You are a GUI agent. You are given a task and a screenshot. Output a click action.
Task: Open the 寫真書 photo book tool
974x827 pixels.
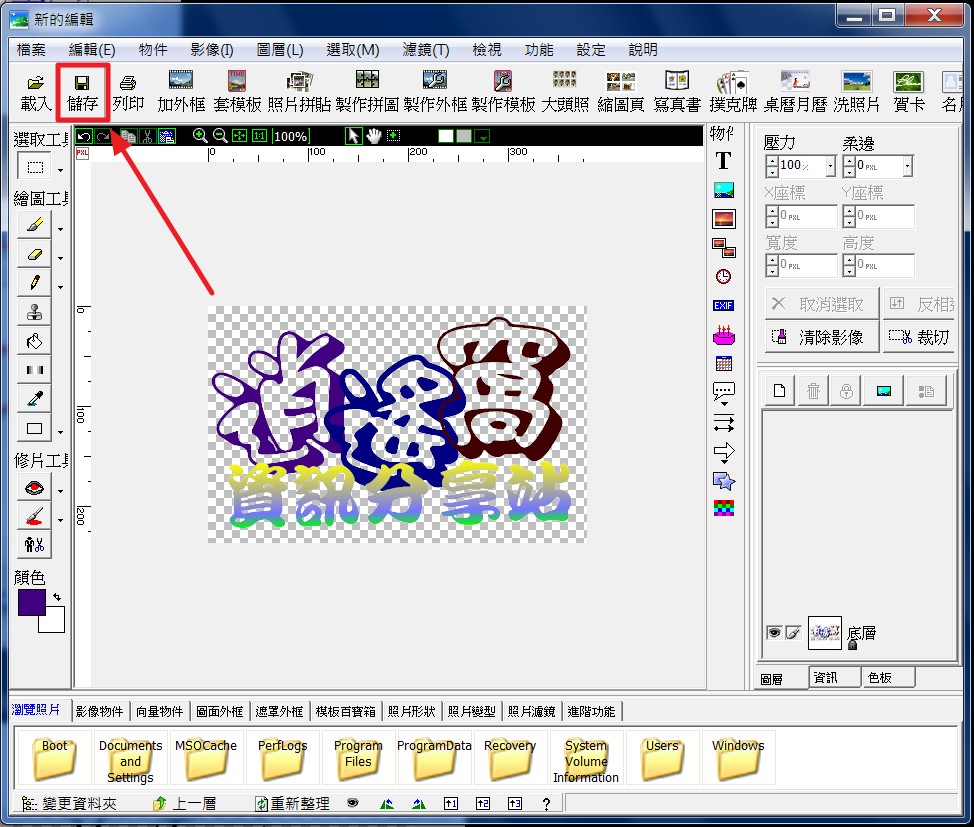click(x=677, y=93)
